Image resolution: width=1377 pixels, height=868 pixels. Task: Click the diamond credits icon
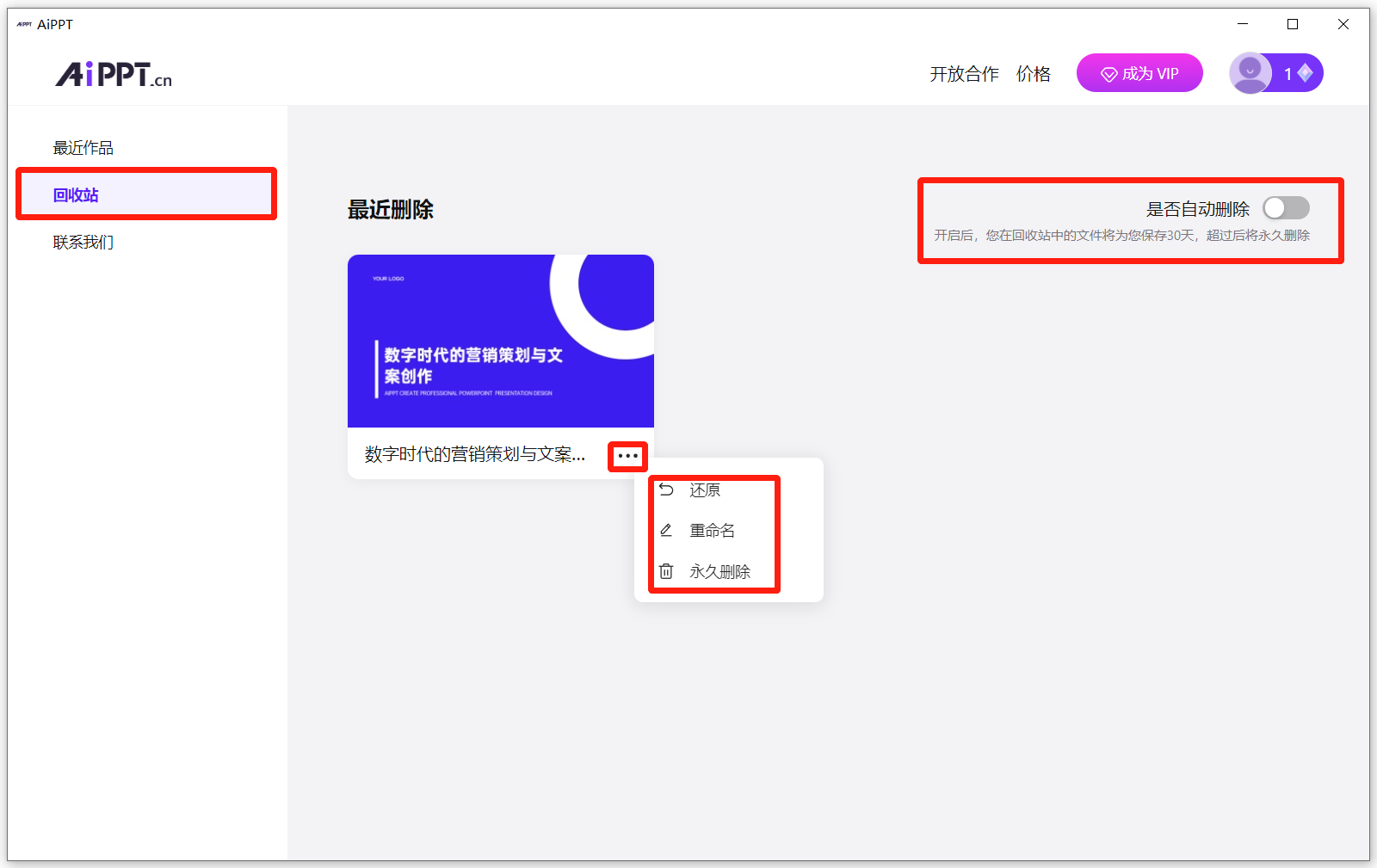(x=1305, y=73)
